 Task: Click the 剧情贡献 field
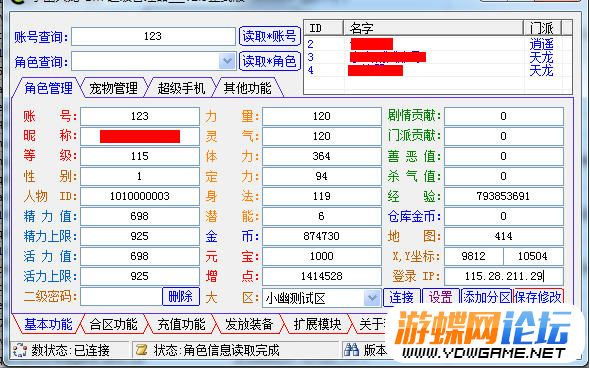[504, 116]
